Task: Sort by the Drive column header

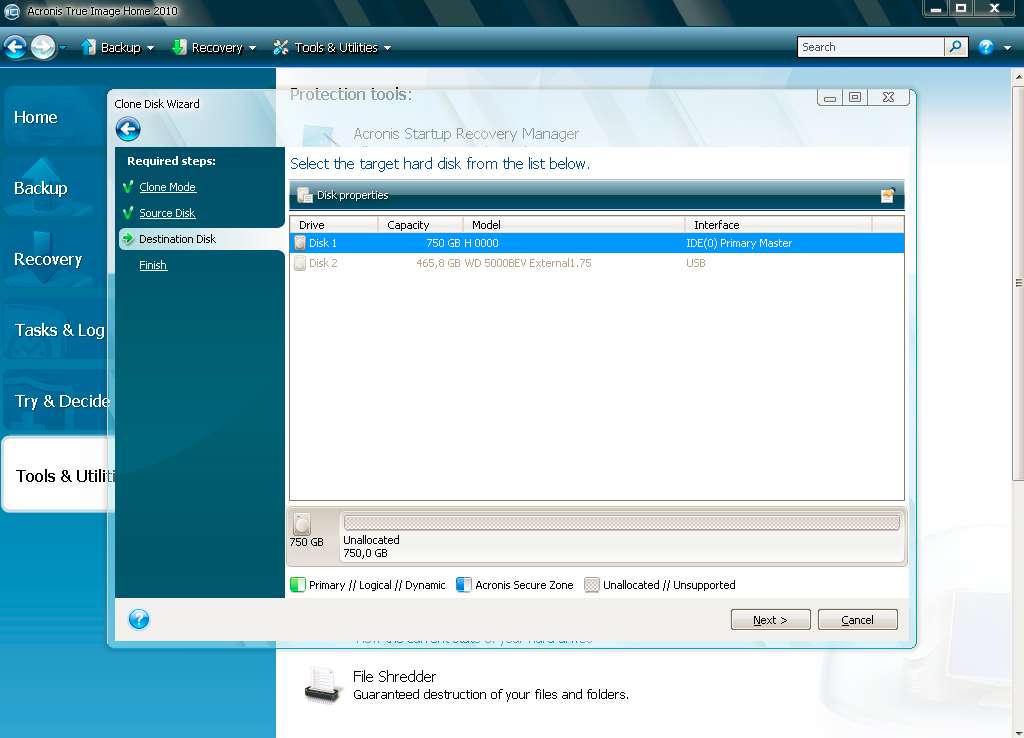Action: pyautogui.click(x=334, y=225)
